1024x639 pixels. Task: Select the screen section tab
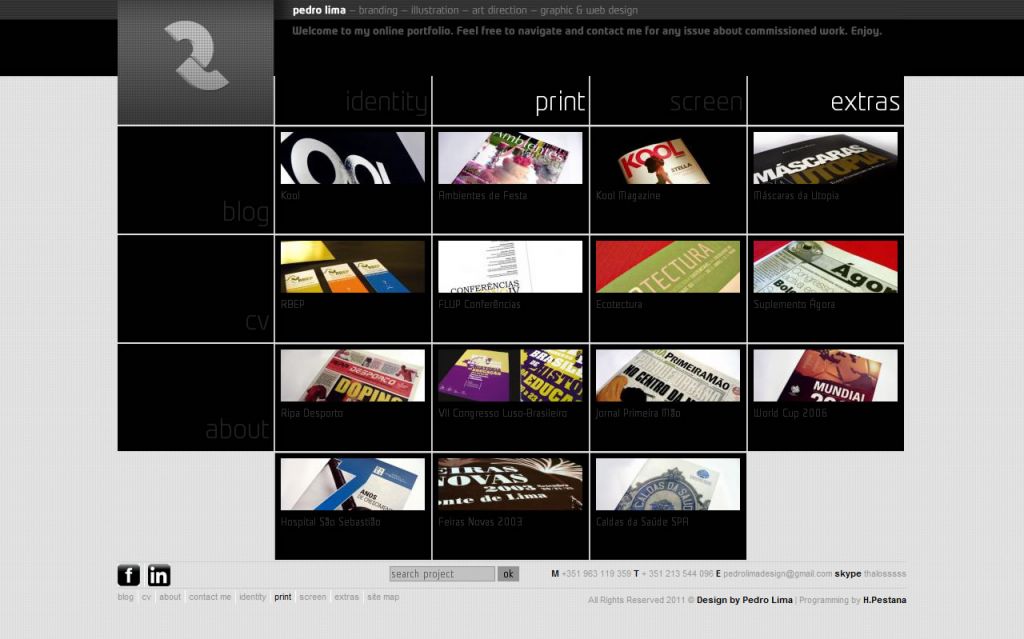tap(706, 102)
